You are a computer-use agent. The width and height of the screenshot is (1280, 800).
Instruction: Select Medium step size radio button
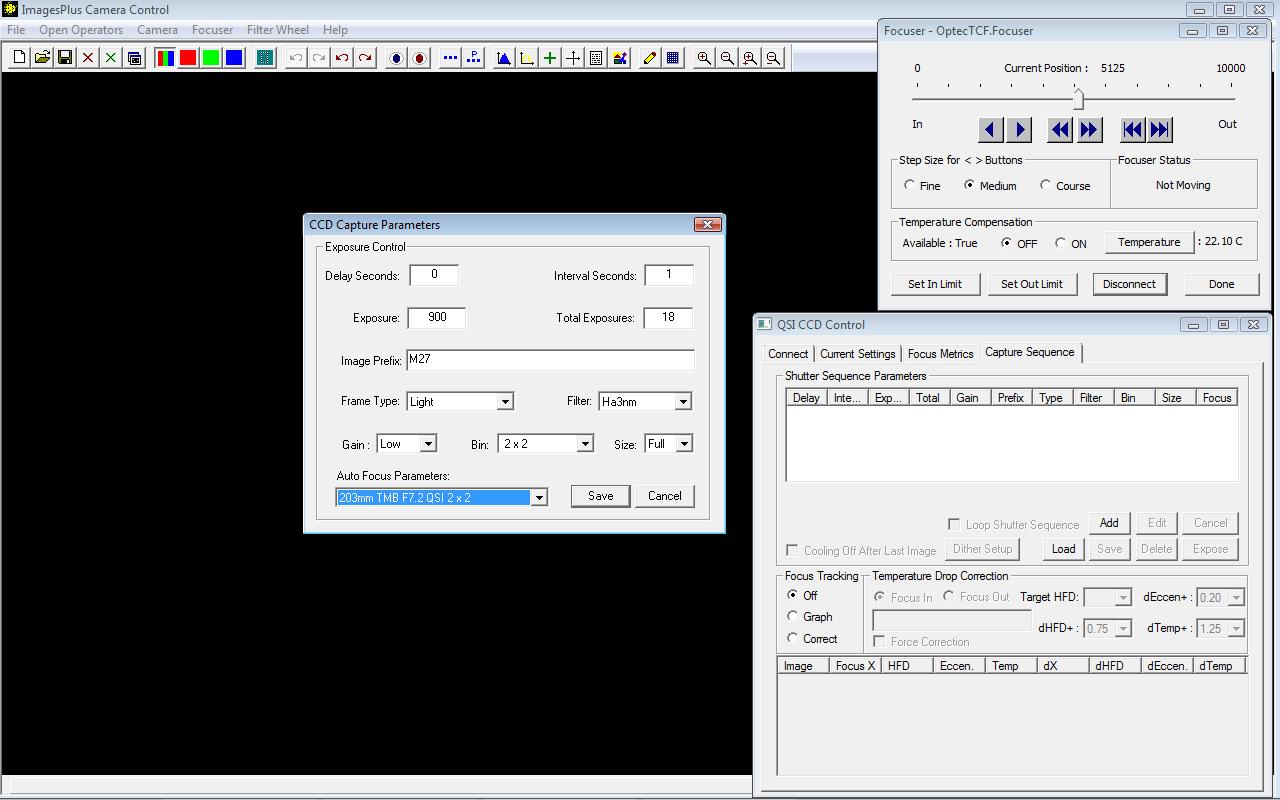pyautogui.click(x=969, y=185)
